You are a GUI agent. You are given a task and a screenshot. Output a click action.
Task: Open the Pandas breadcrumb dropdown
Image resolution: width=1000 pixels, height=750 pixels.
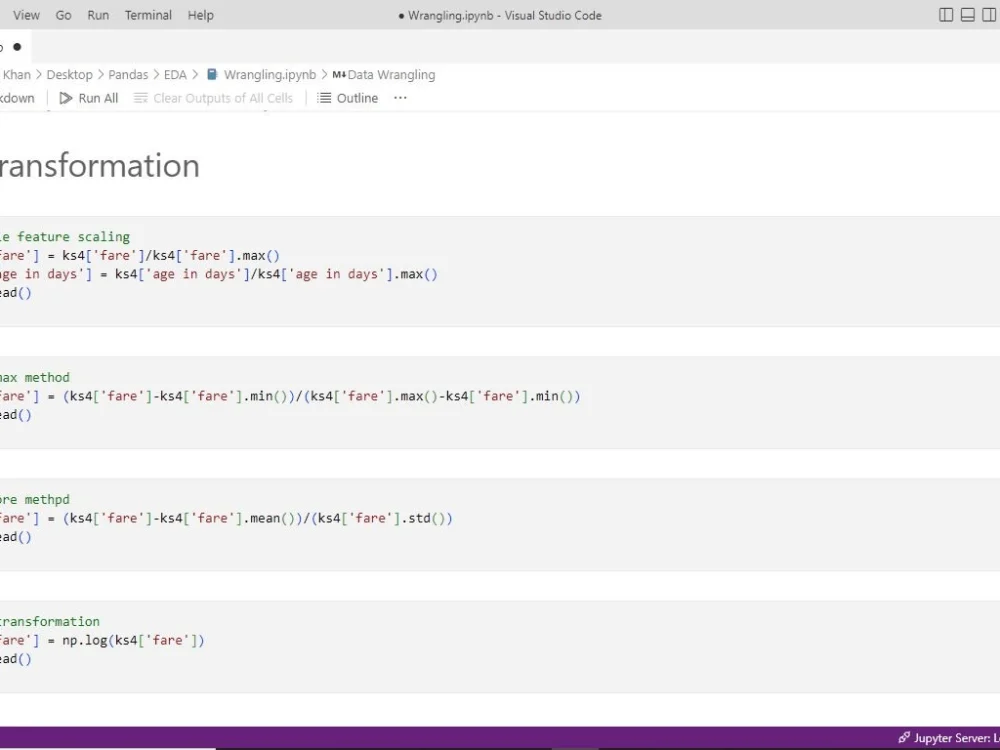pyautogui.click(x=128, y=74)
